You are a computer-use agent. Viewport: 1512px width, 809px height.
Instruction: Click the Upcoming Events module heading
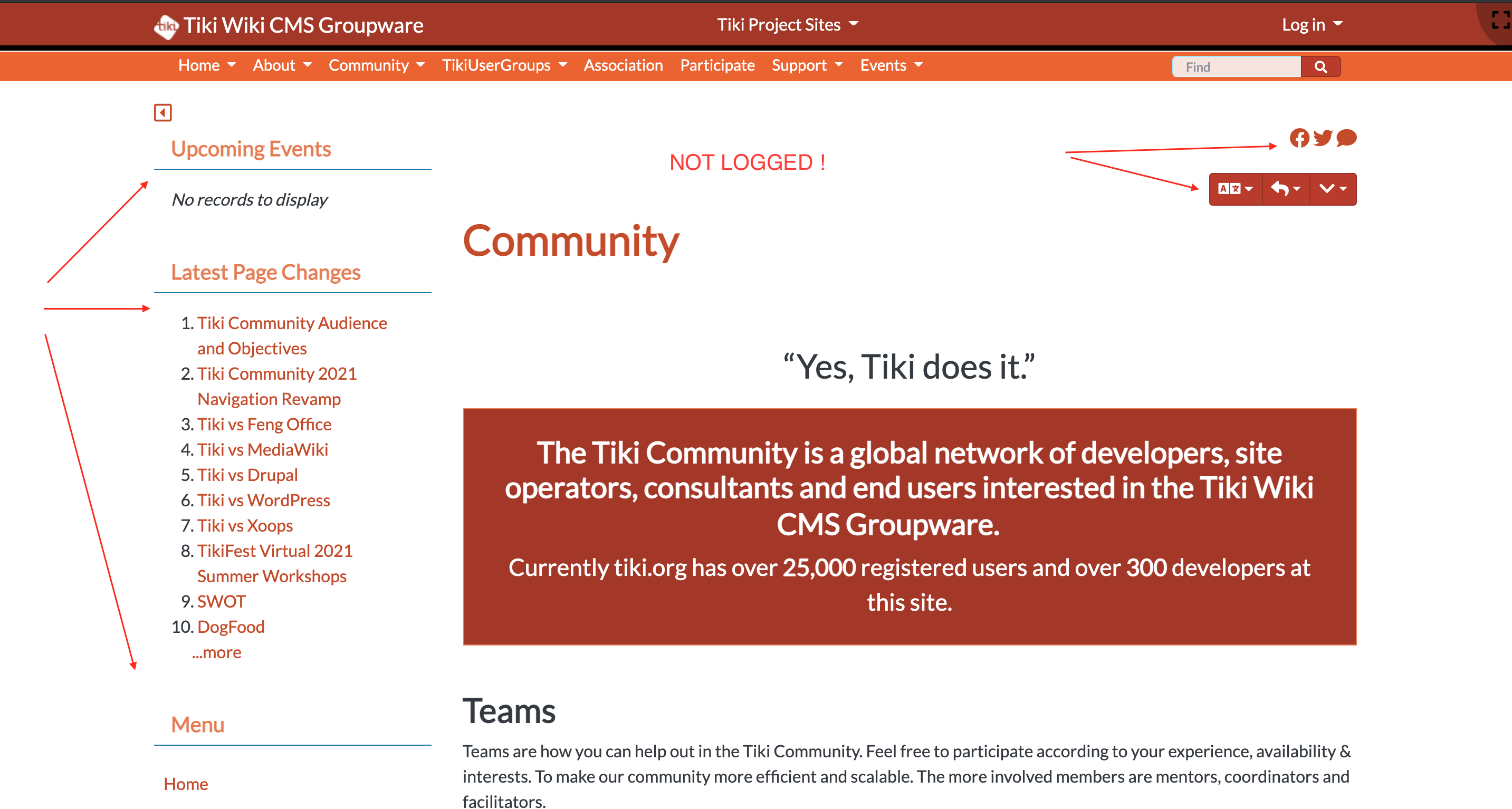tap(251, 149)
